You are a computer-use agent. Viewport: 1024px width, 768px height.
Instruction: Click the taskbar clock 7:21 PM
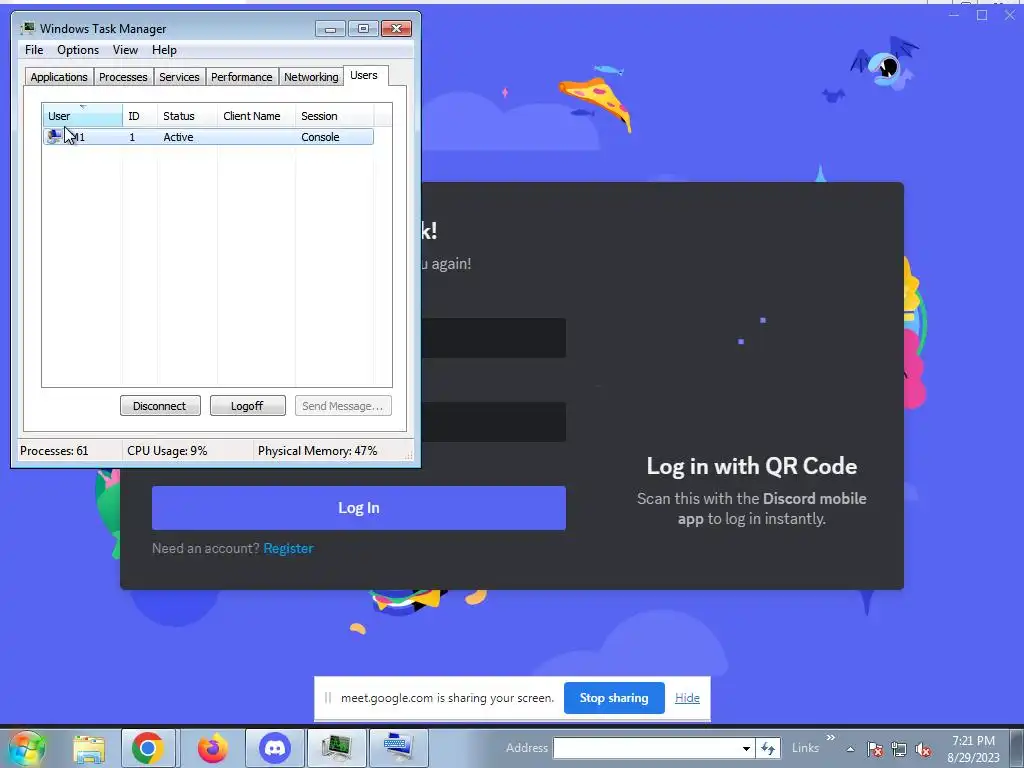pyautogui.click(x=973, y=741)
